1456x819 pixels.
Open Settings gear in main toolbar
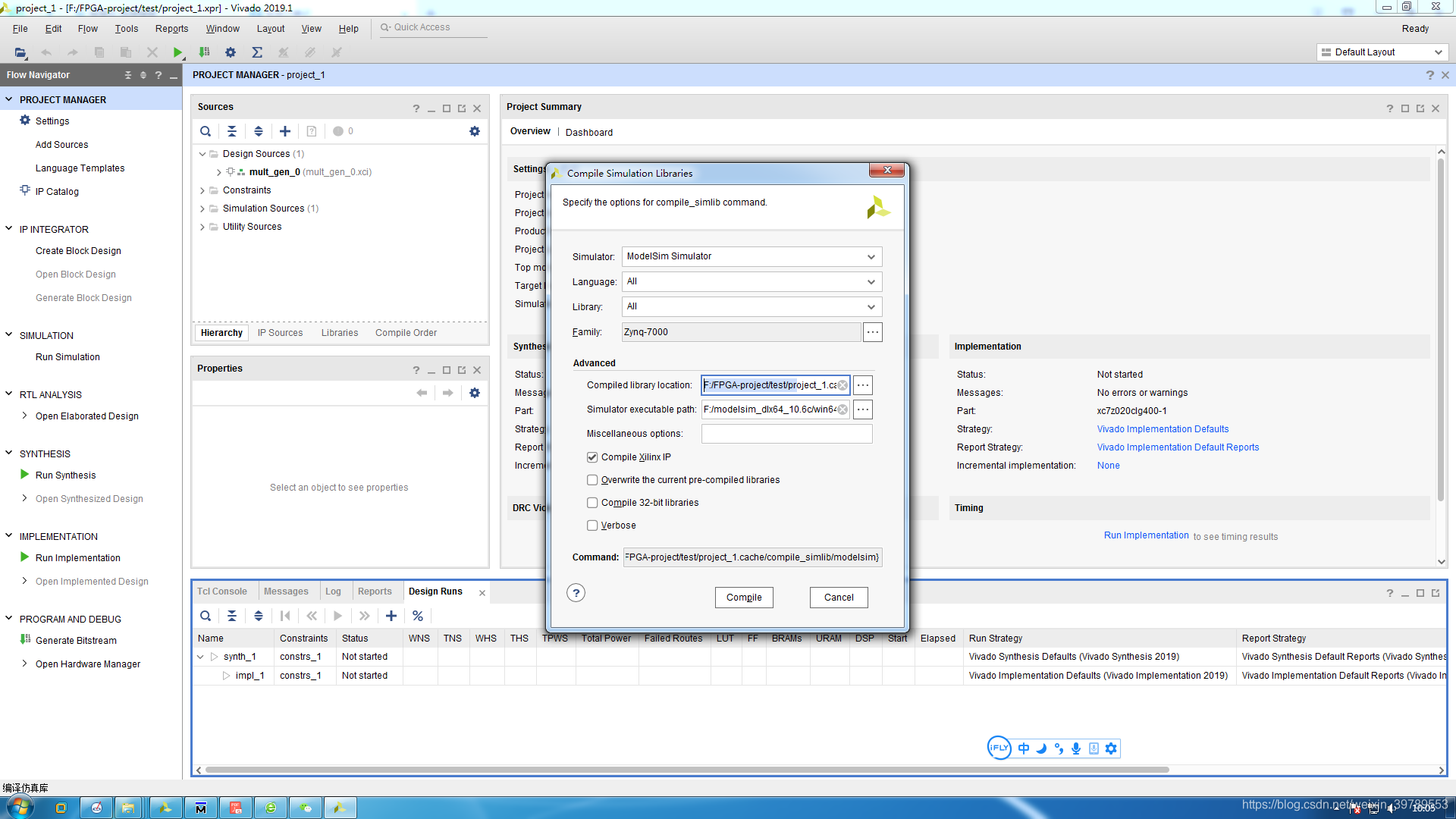click(x=231, y=52)
